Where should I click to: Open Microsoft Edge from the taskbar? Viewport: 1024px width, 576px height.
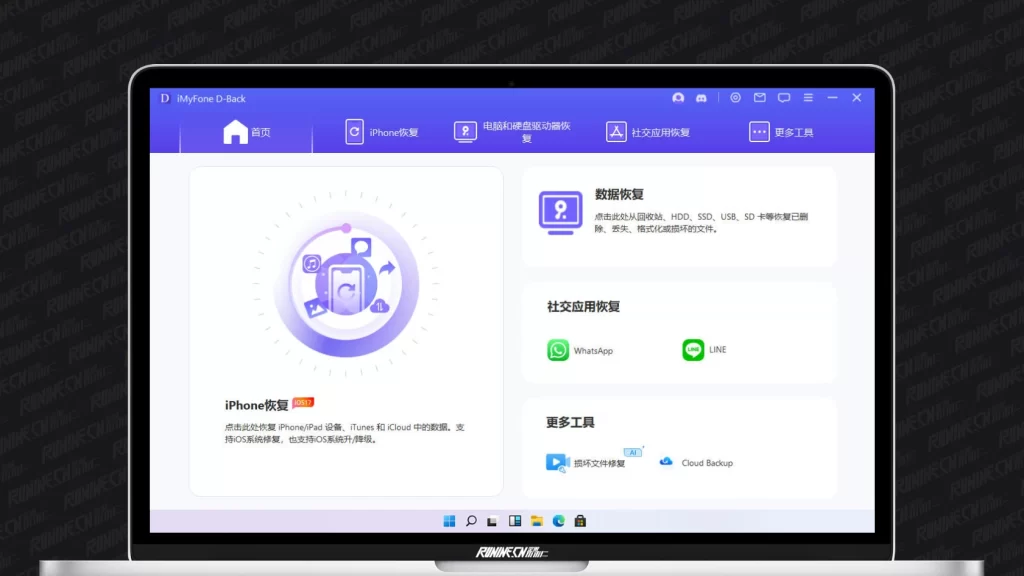[x=559, y=521]
